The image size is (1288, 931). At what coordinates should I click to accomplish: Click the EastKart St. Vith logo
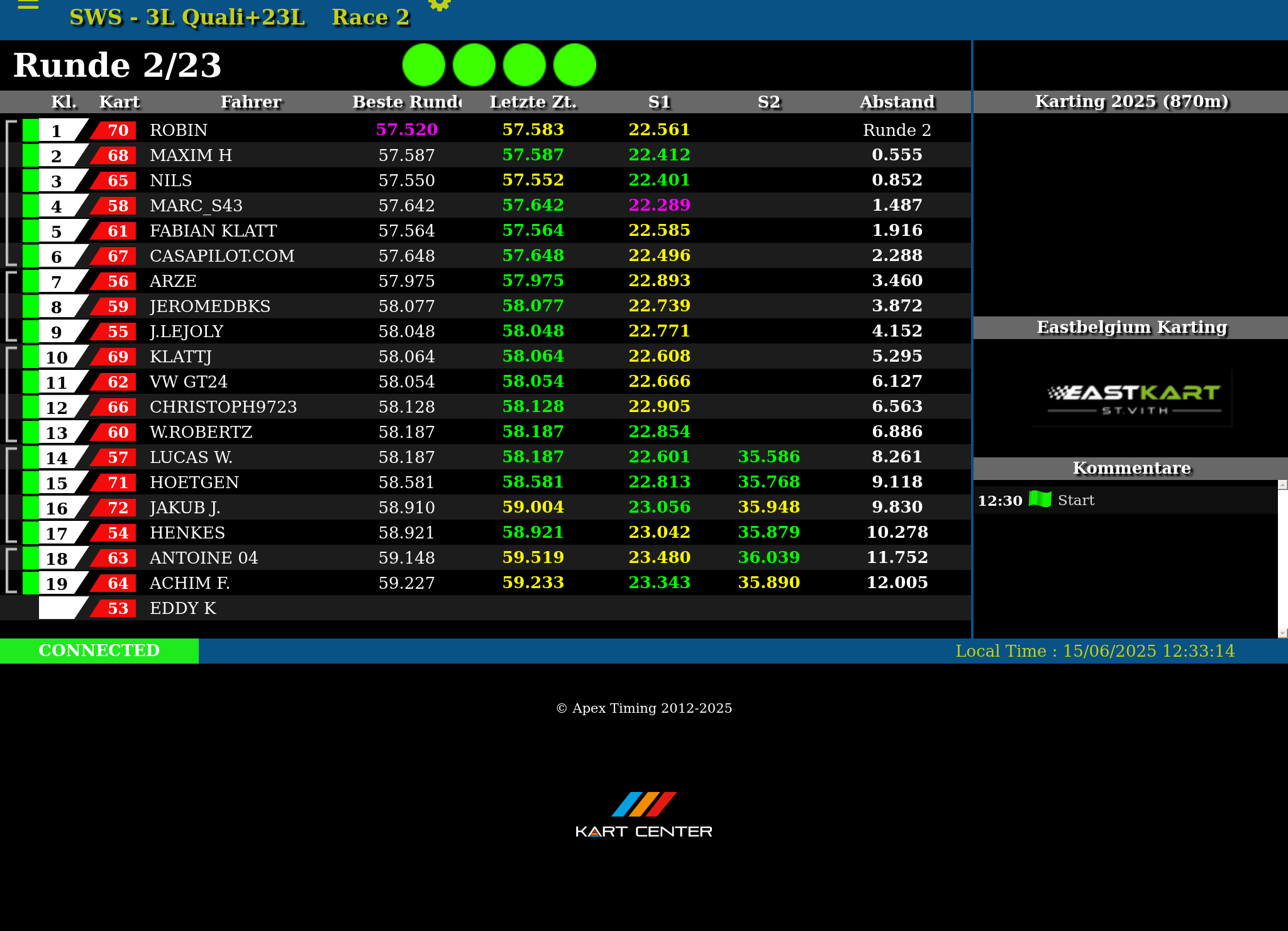point(1133,399)
